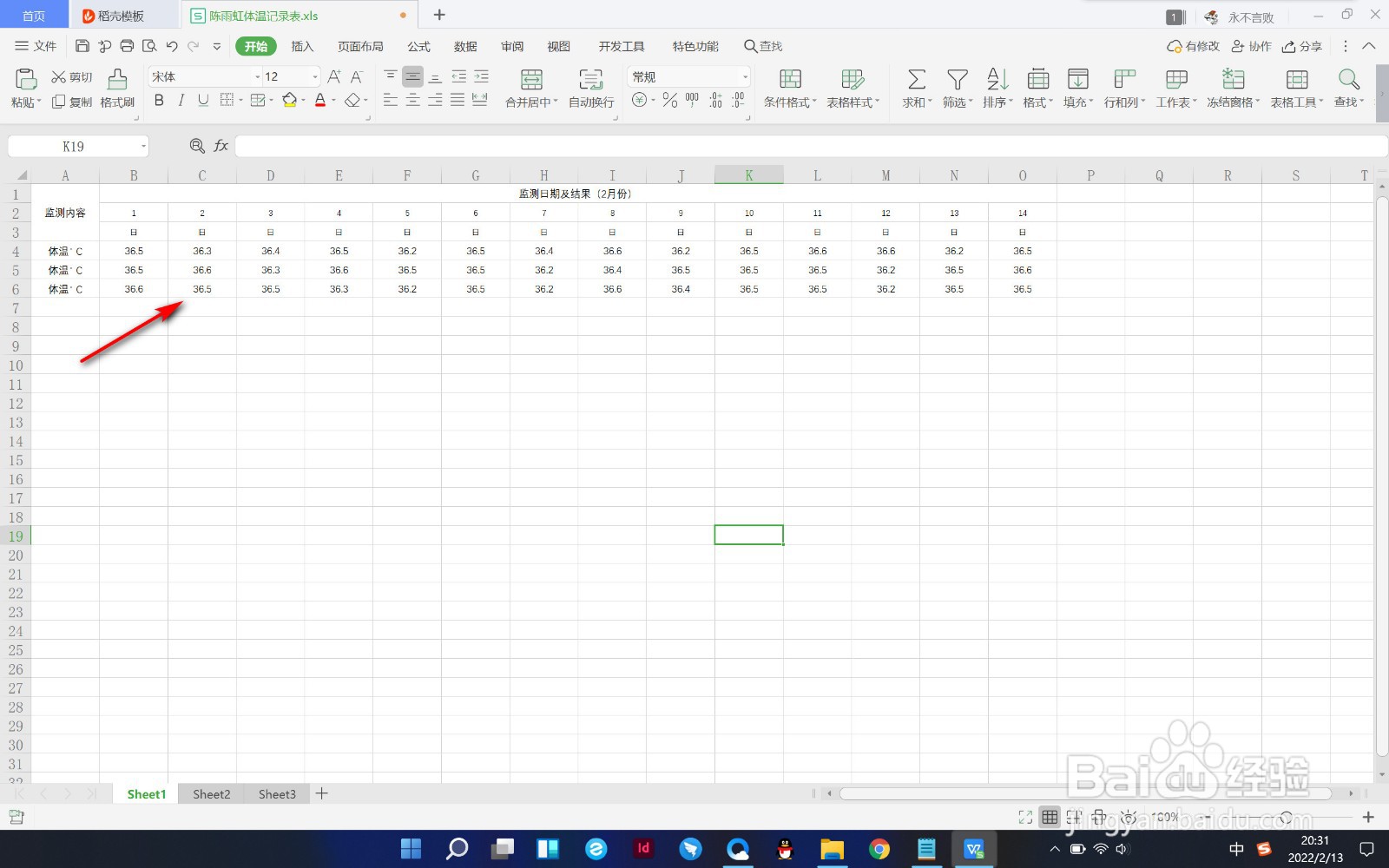Expand the font color dropdown arrow
Image resolution: width=1389 pixels, height=868 pixels.
(333, 101)
